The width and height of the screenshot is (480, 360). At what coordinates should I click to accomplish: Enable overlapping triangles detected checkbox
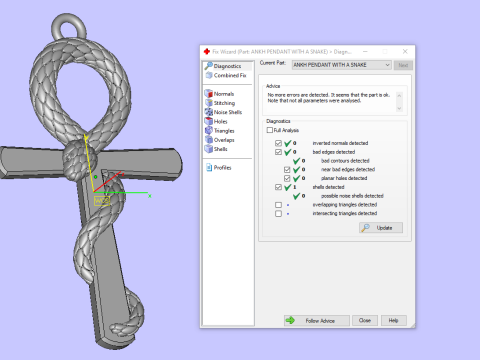(x=278, y=205)
